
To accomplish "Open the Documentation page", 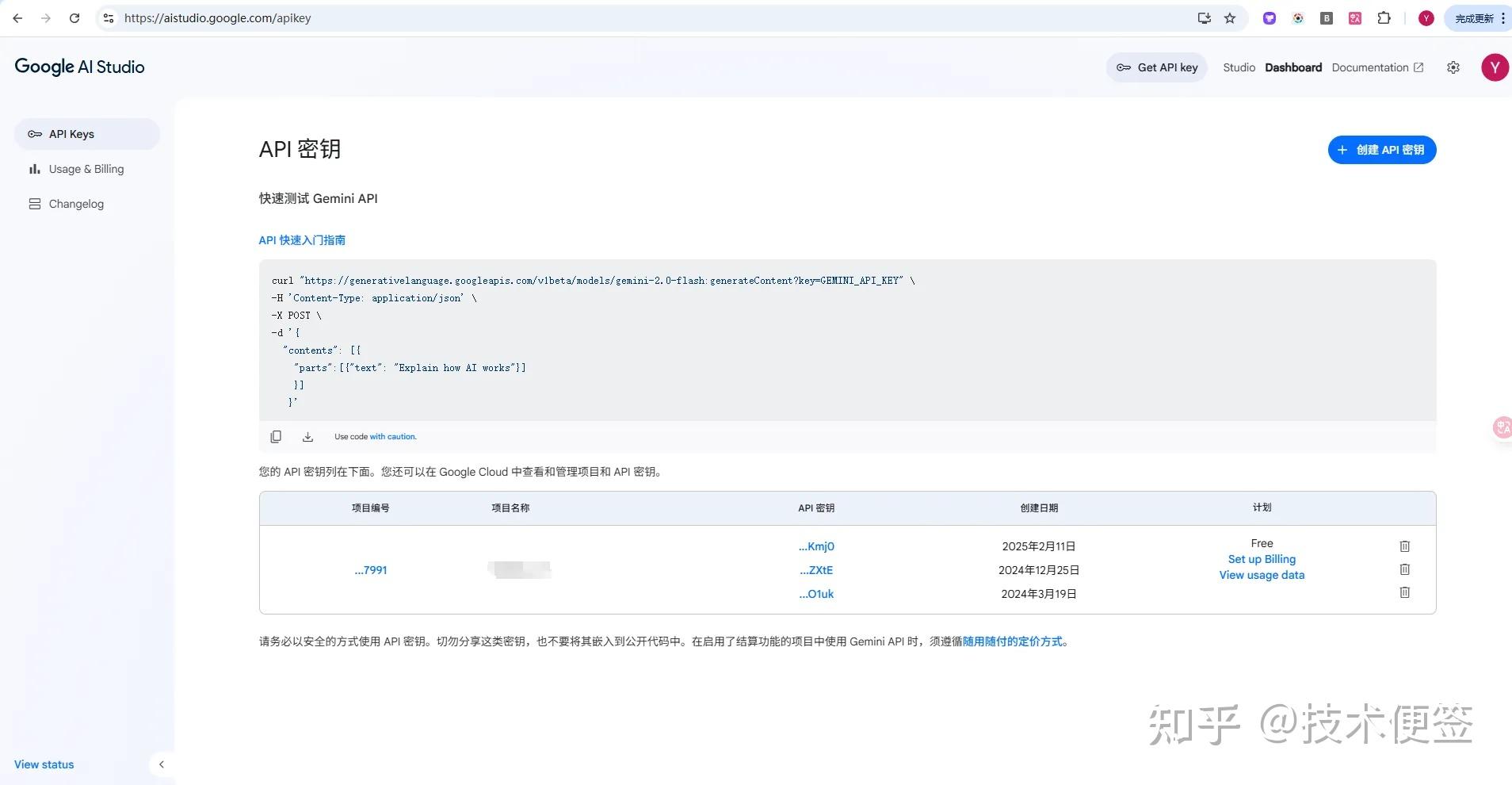I will [1372, 67].
